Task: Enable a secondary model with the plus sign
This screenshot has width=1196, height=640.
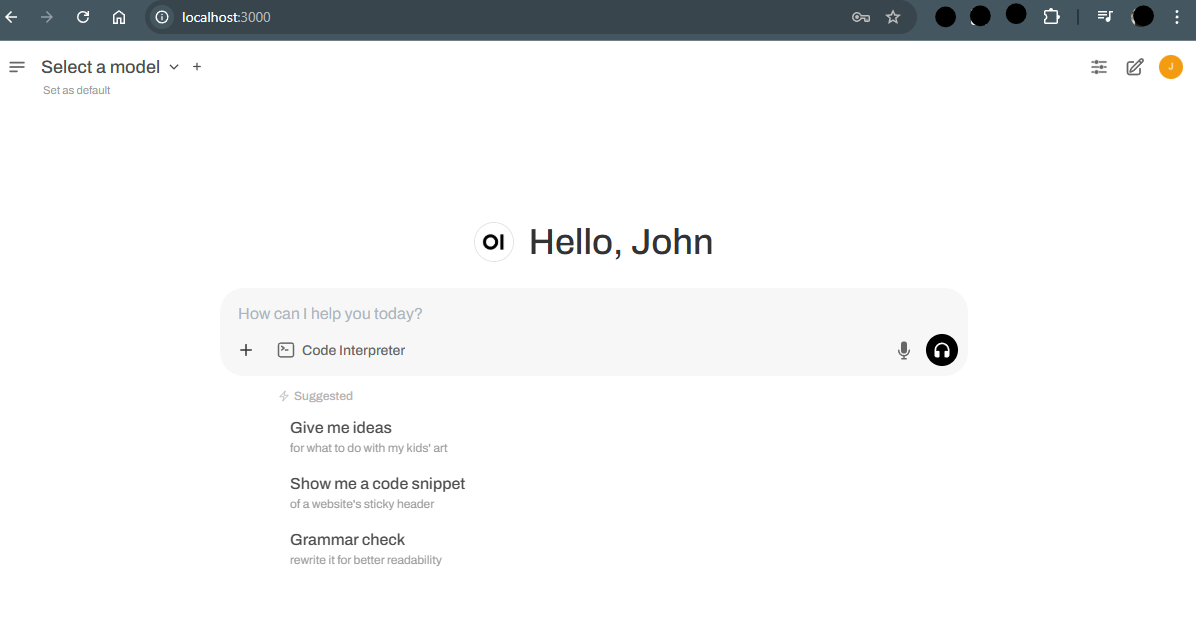Action: click(196, 66)
